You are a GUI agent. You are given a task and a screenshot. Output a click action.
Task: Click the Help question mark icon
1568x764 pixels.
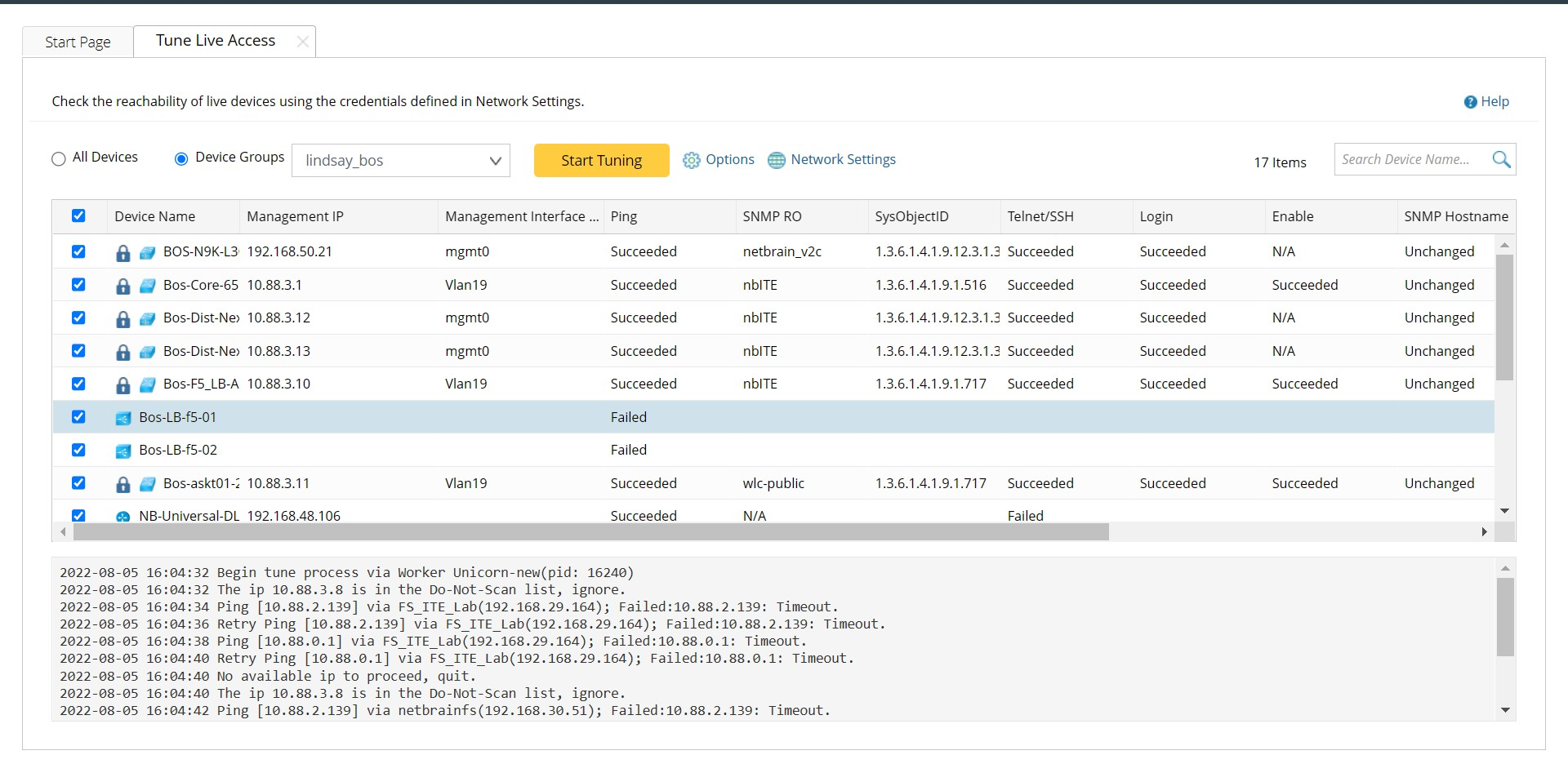coord(1470,102)
